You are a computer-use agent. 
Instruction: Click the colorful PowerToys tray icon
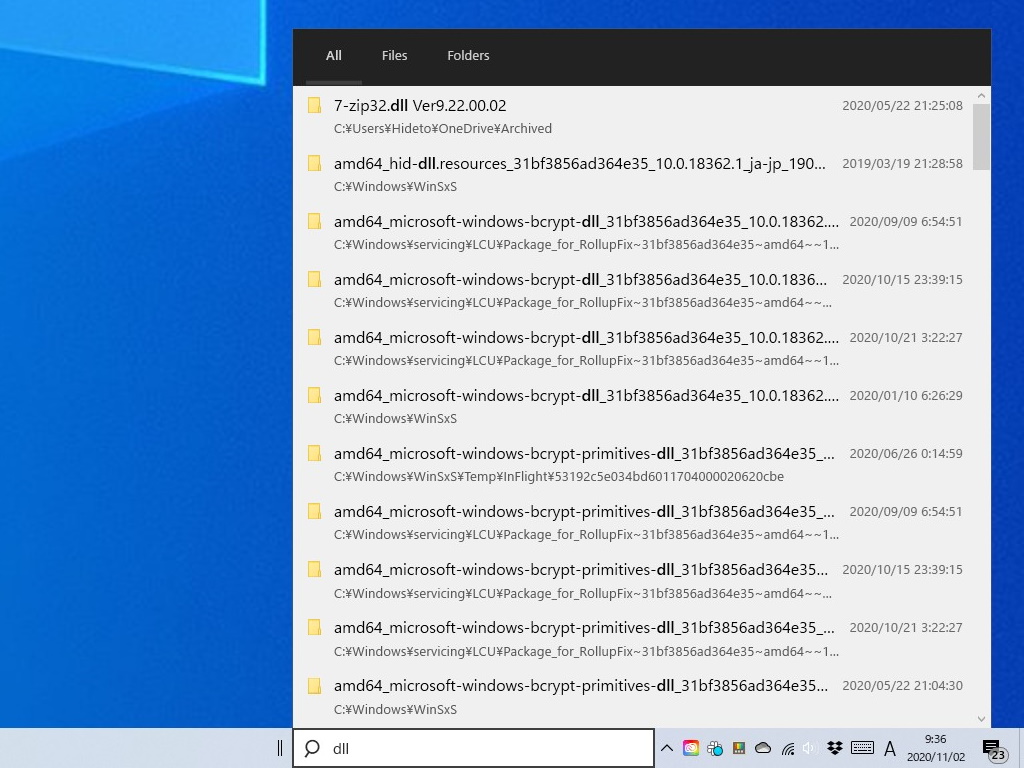click(x=739, y=748)
